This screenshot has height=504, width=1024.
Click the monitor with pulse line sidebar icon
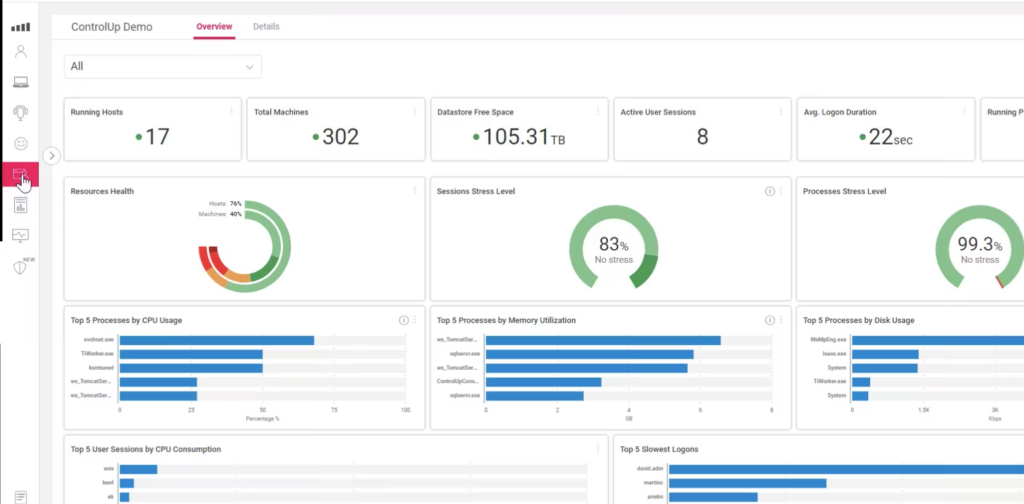[20, 236]
